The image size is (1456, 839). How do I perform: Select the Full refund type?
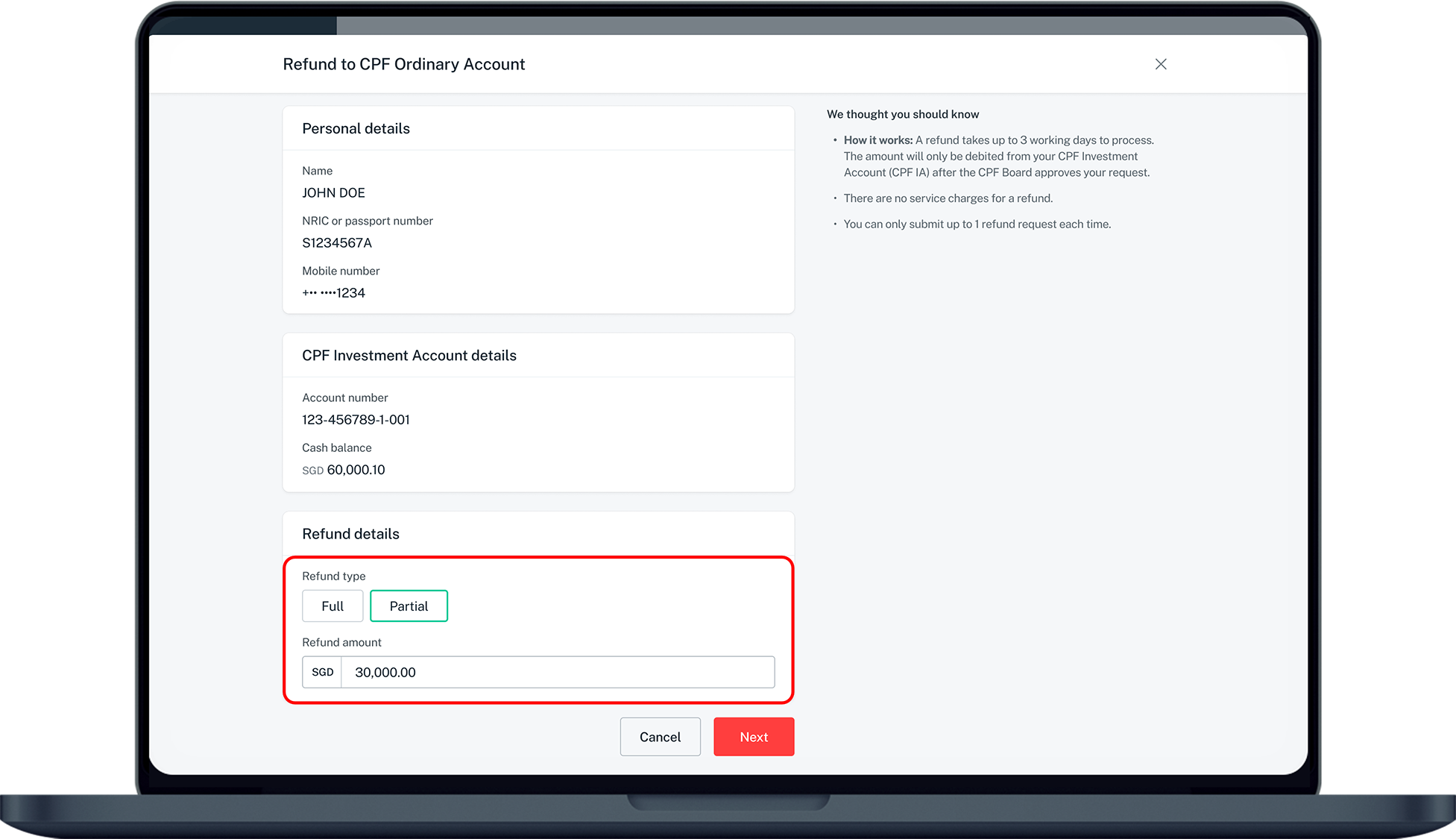coord(333,606)
